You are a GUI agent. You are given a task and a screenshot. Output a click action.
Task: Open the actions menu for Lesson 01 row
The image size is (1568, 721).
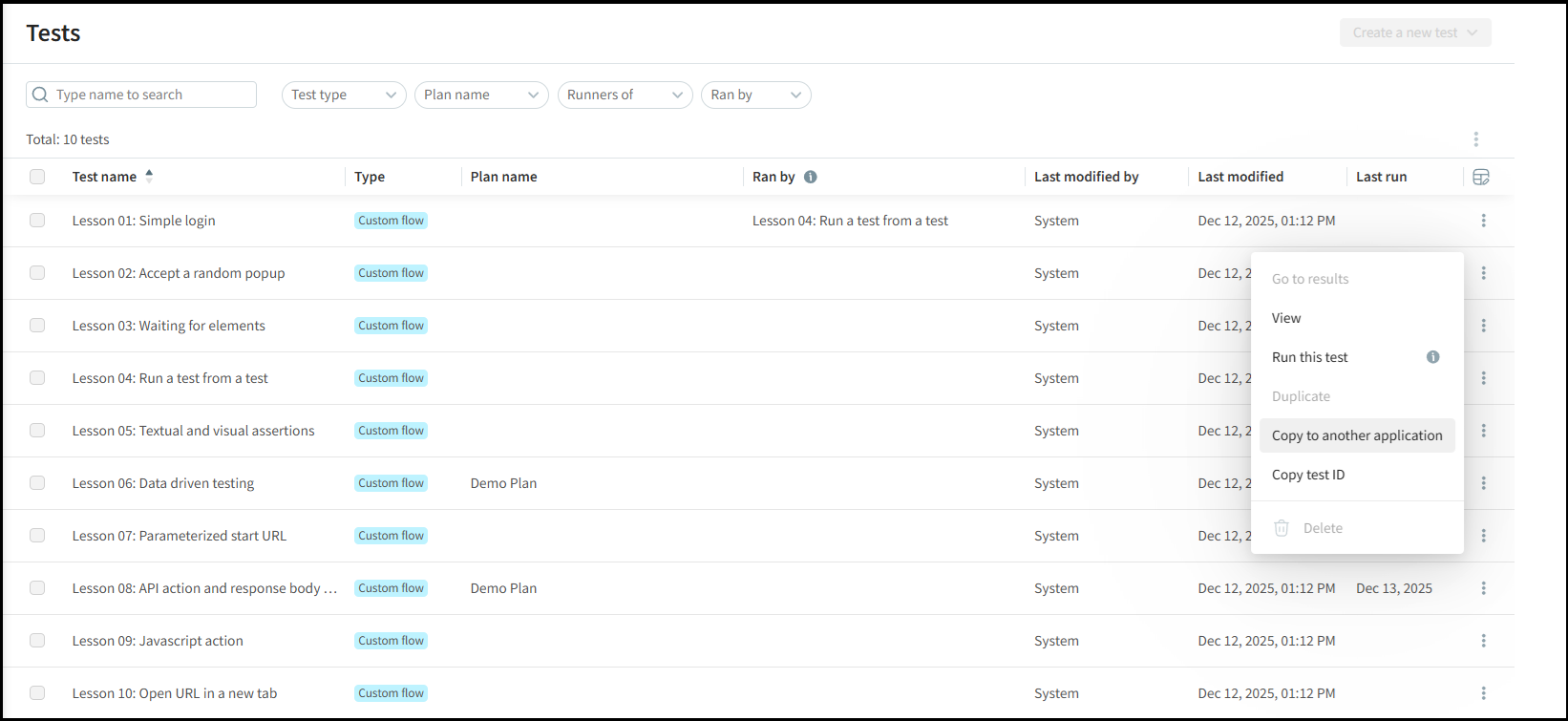pyautogui.click(x=1483, y=221)
